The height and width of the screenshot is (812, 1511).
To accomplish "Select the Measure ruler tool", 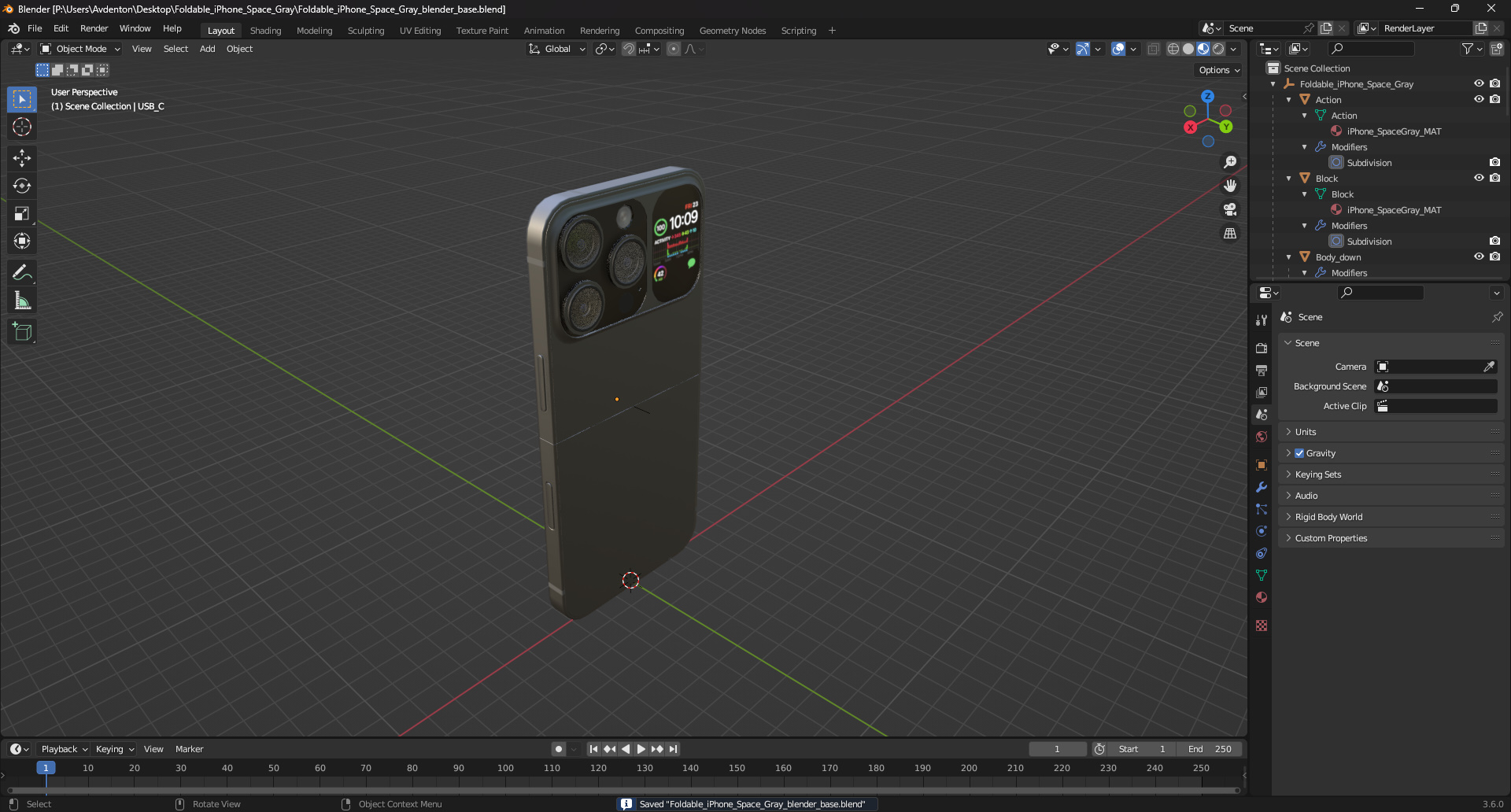I will pyautogui.click(x=22, y=300).
